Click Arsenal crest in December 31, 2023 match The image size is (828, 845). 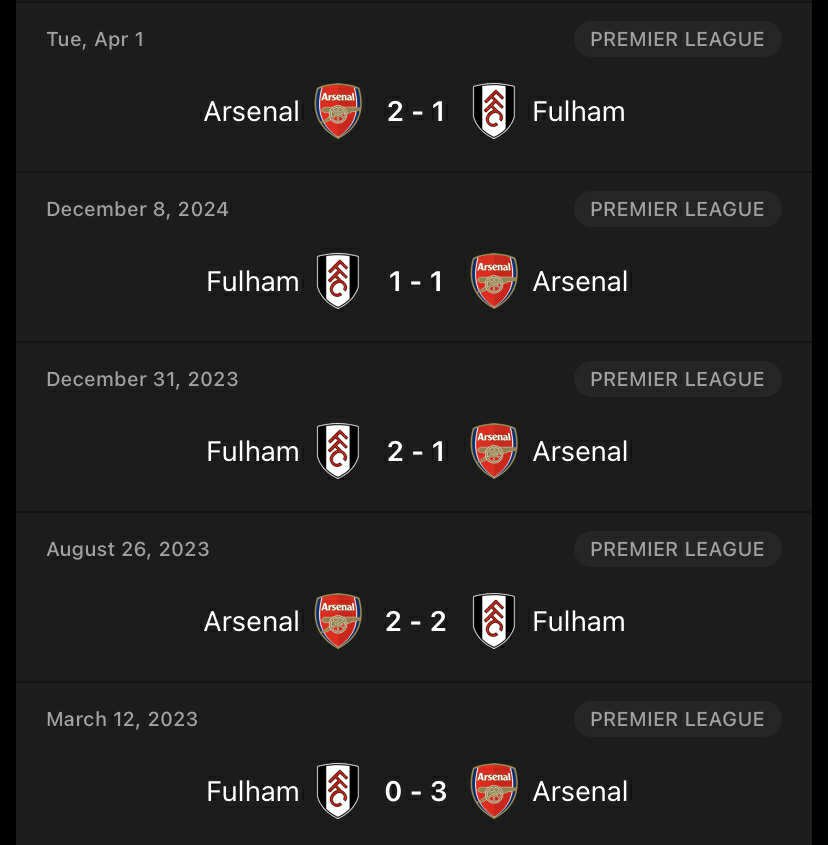tap(493, 451)
